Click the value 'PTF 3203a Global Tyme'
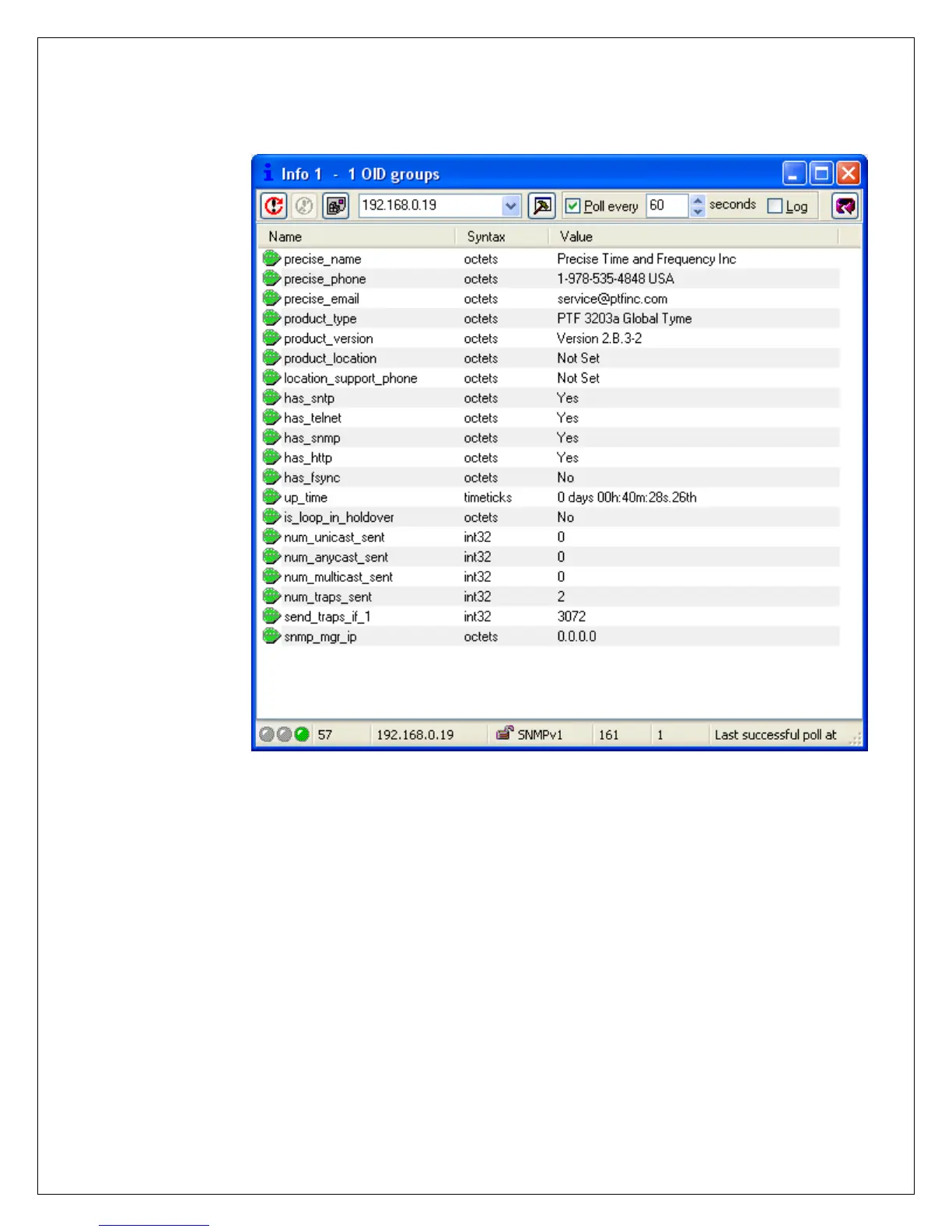The image size is (952, 1232). tap(624, 318)
